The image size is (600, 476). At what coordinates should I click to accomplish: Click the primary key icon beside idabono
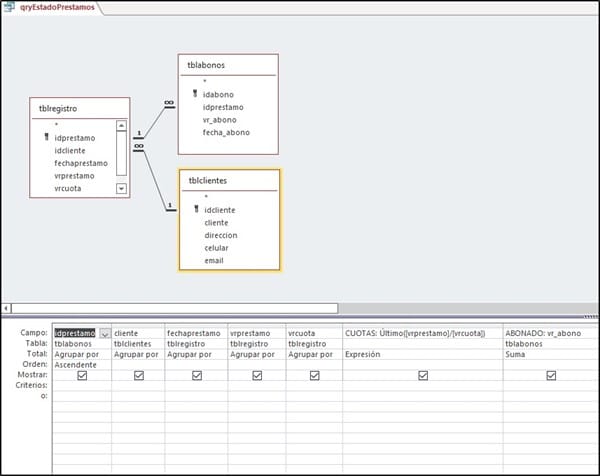point(197,94)
